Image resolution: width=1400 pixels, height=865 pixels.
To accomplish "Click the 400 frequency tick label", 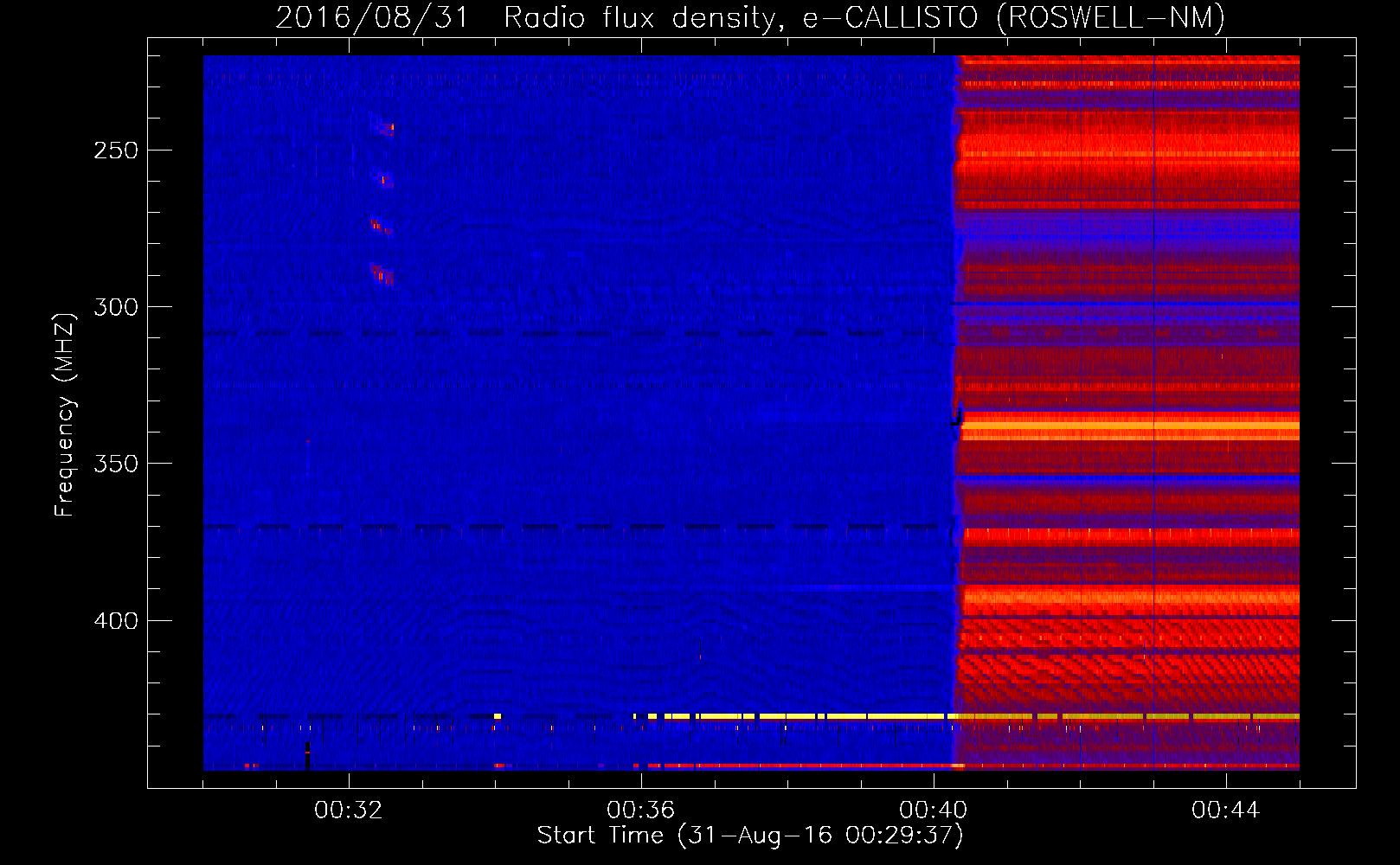I will 116,621.
